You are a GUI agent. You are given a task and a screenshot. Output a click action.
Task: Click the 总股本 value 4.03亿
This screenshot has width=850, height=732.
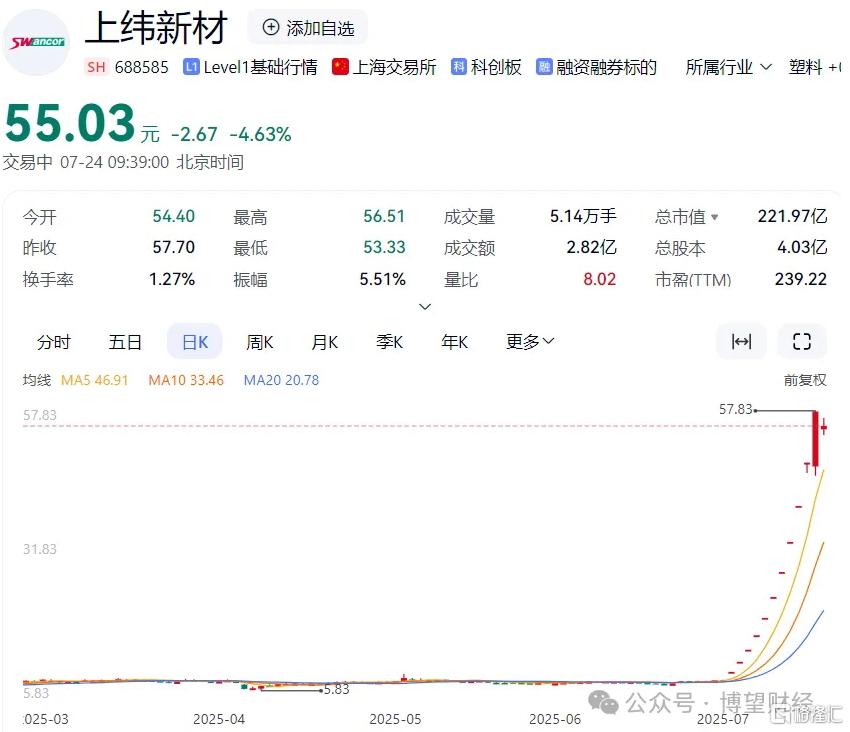(802, 247)
